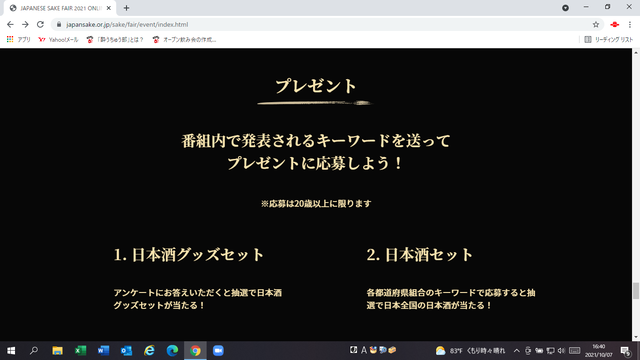640x360 pixels.
Task: Click the address bar URL japansake.or.jp
Action: [127, 24]
